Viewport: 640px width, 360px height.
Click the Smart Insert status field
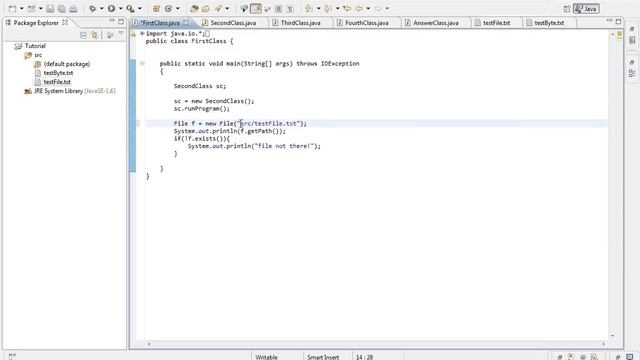point(323,357)
